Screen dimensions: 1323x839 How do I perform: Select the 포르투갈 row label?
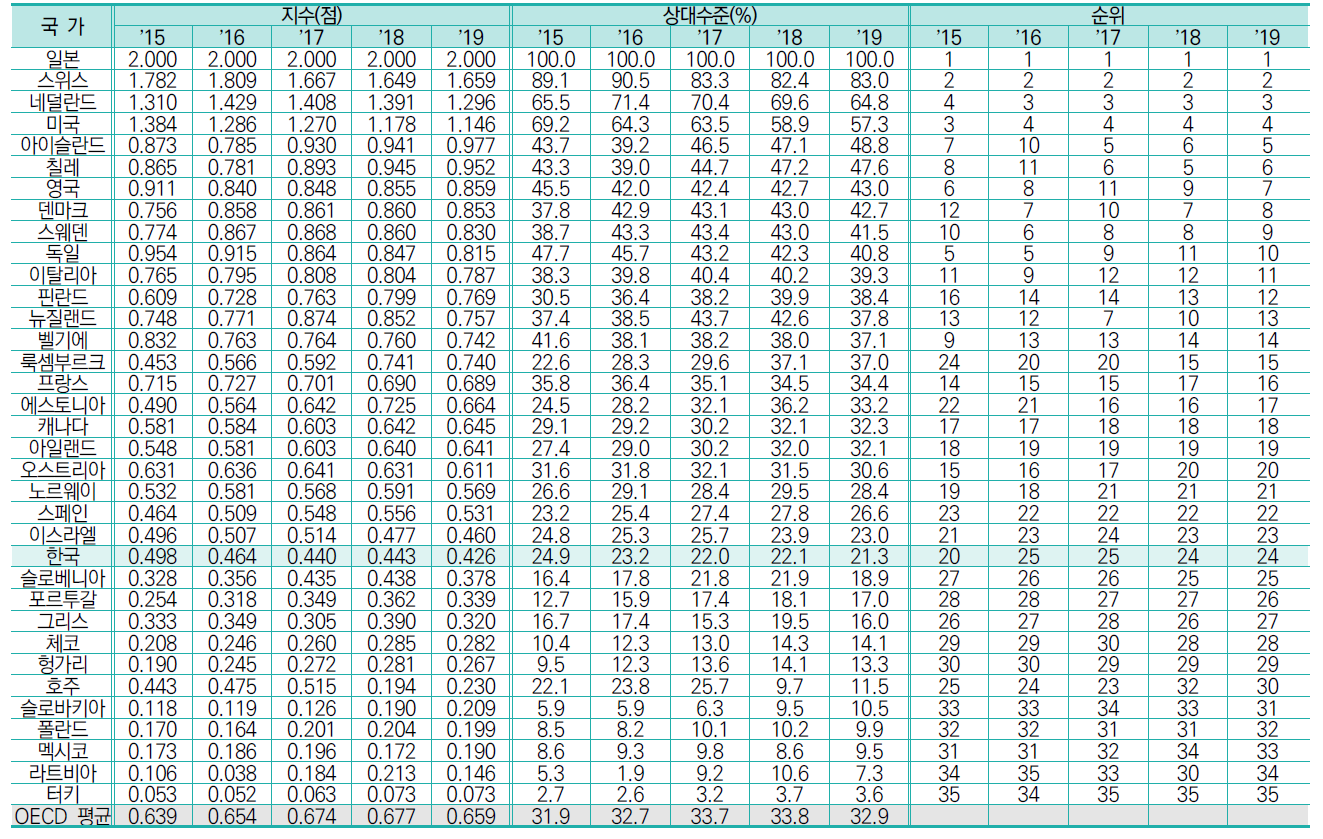62,601
